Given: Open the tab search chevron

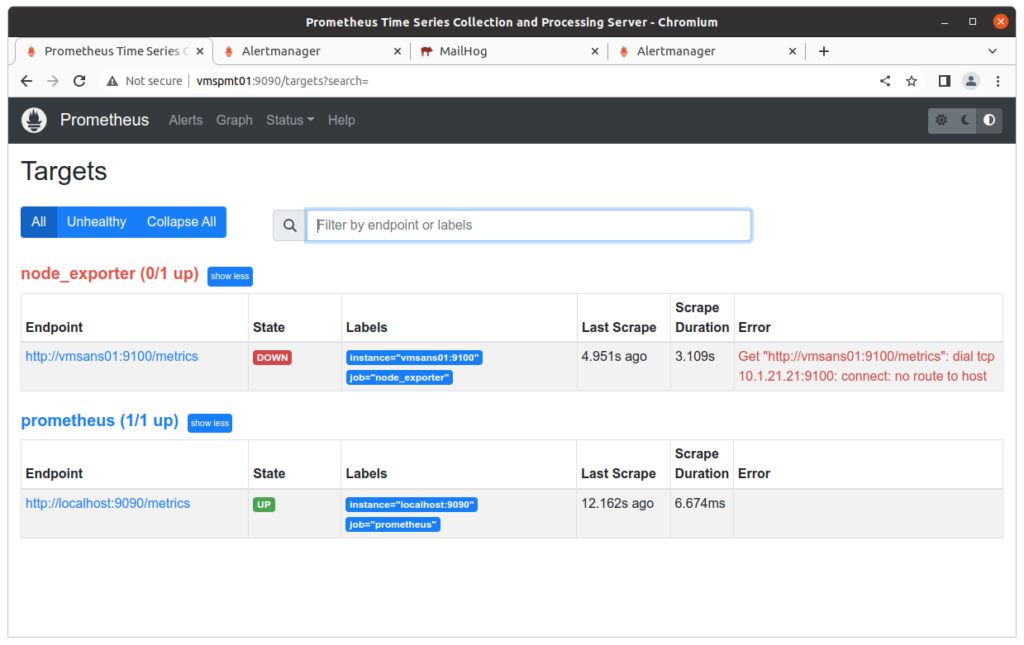Looking at the screenshot, I should pyautogui.click(x=992, y=51).
